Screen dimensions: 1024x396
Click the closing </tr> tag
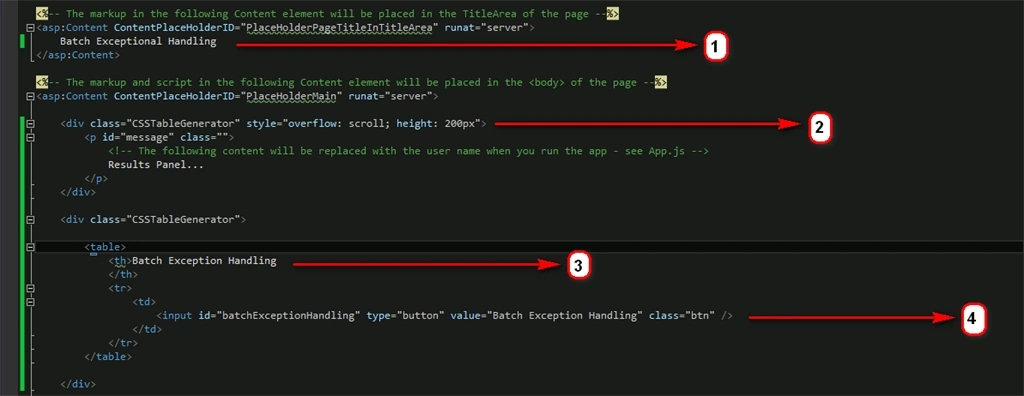pos(123,343)
